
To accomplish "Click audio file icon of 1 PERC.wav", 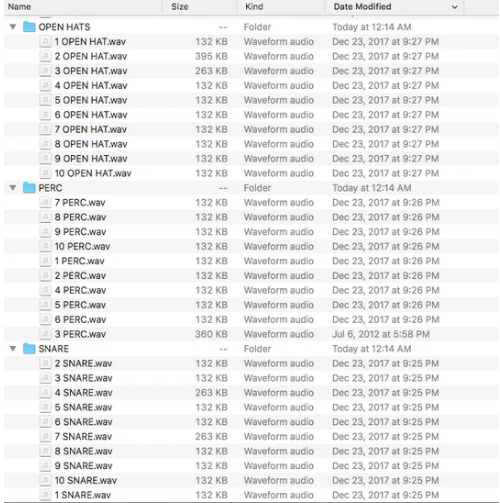I will (x=45, y=261).
